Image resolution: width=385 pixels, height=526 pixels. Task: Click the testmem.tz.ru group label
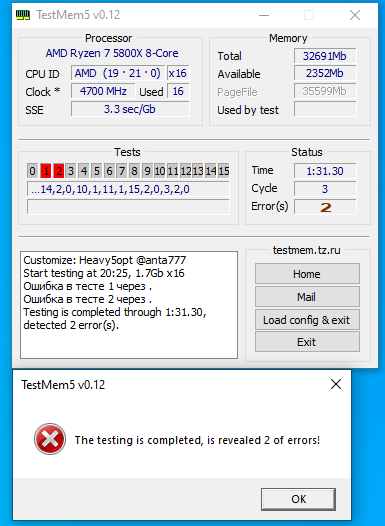(307, 250)
